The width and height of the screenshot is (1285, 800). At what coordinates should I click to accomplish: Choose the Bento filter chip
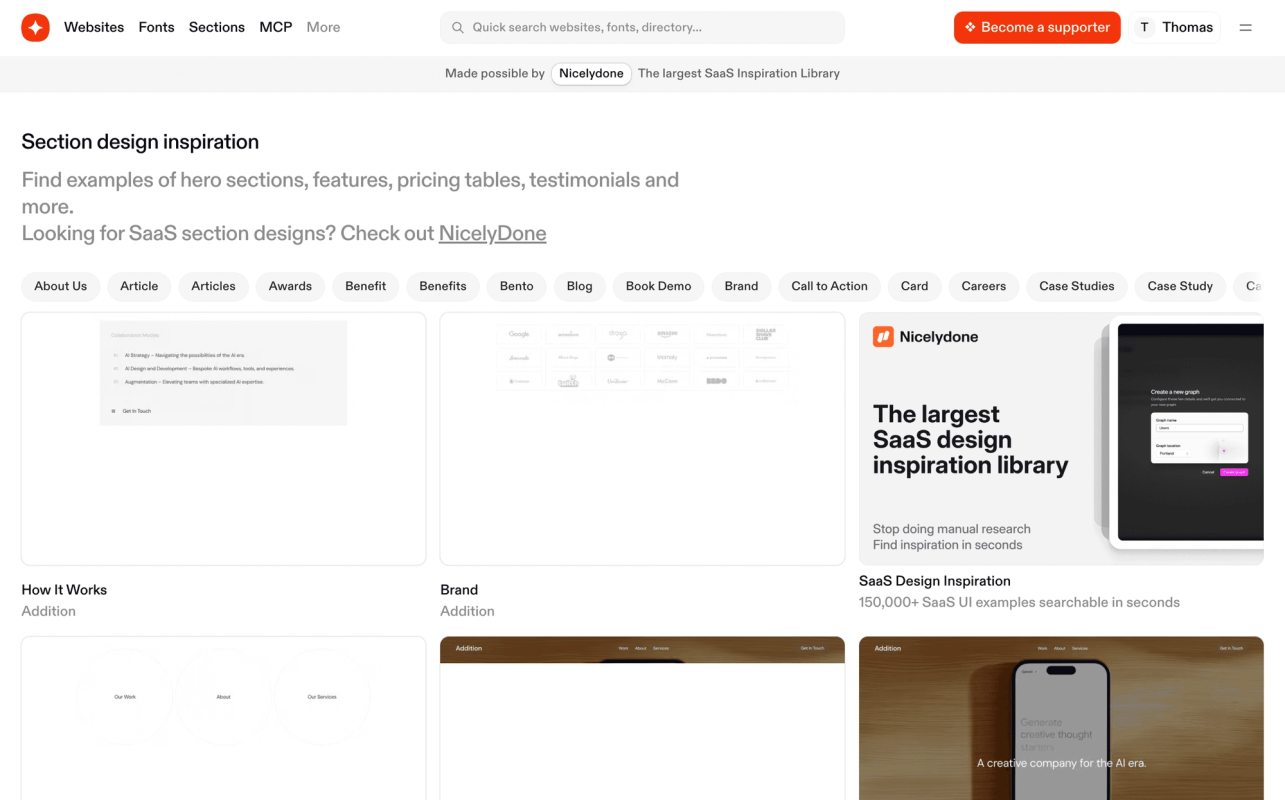(517, 286)
